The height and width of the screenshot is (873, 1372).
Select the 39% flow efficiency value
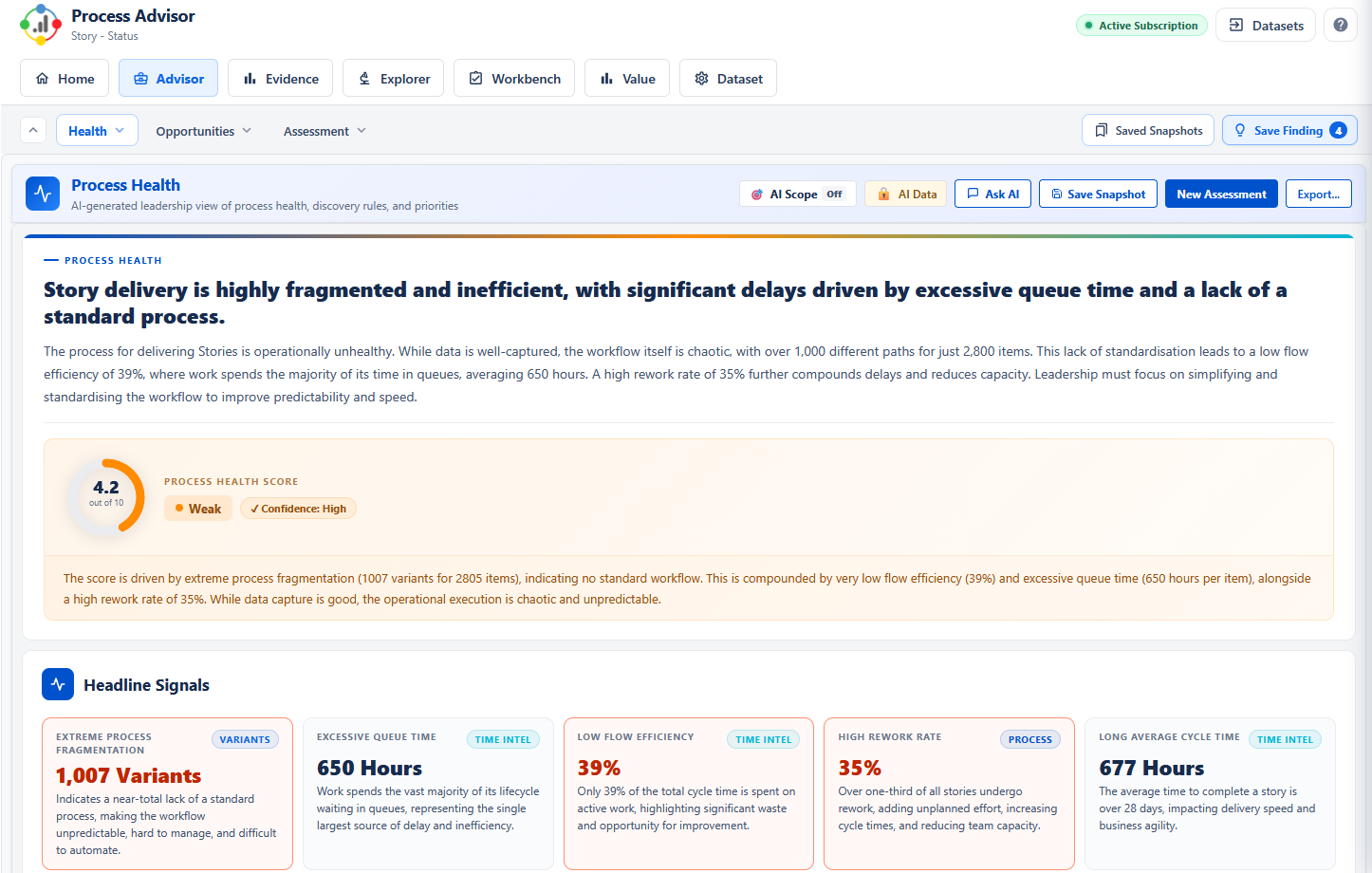click(x=599, y=768)
